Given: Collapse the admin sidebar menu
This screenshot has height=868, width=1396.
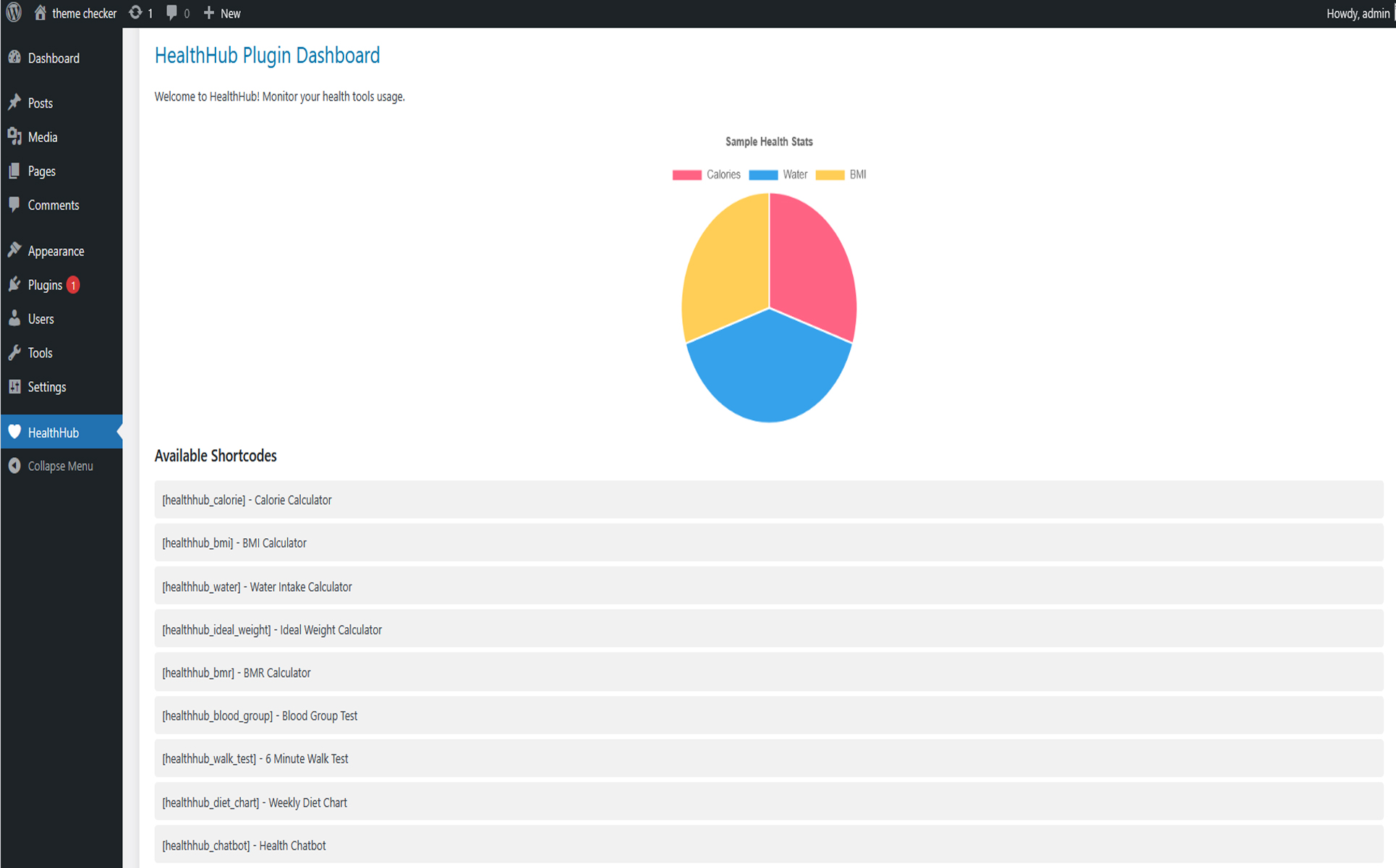Looking at the screenshot, I should tap(60, 466).
